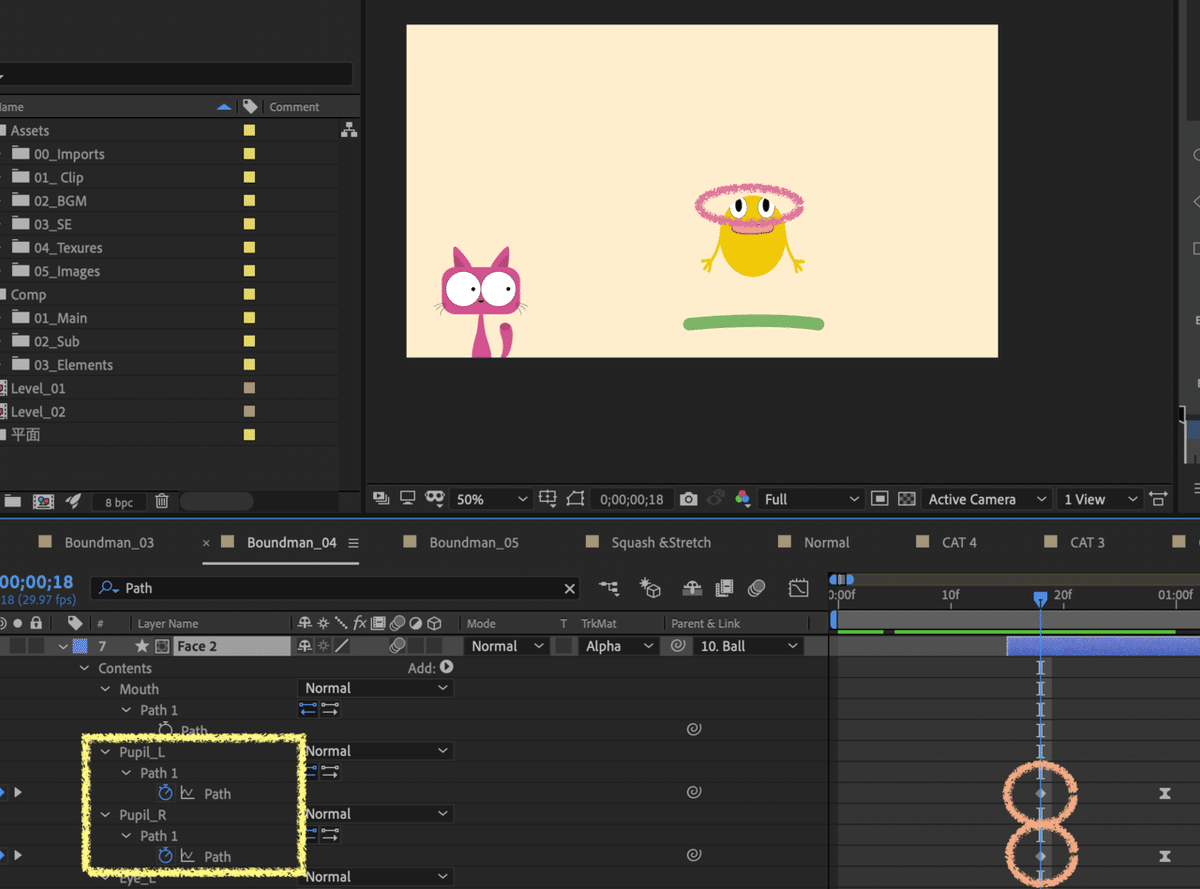Open the Graph Editor
Screen dimensions: 1200x889
[x=798, y=589]
